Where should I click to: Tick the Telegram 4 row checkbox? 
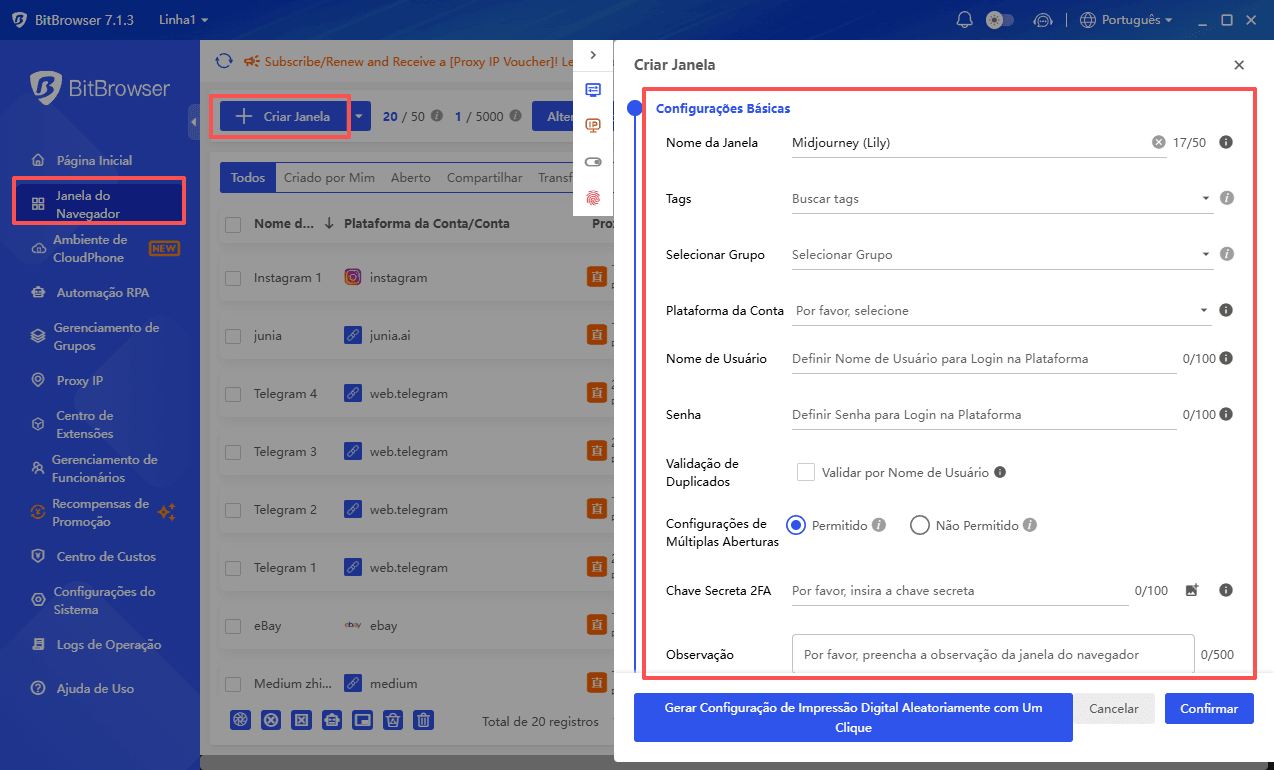tap(233, 394)
